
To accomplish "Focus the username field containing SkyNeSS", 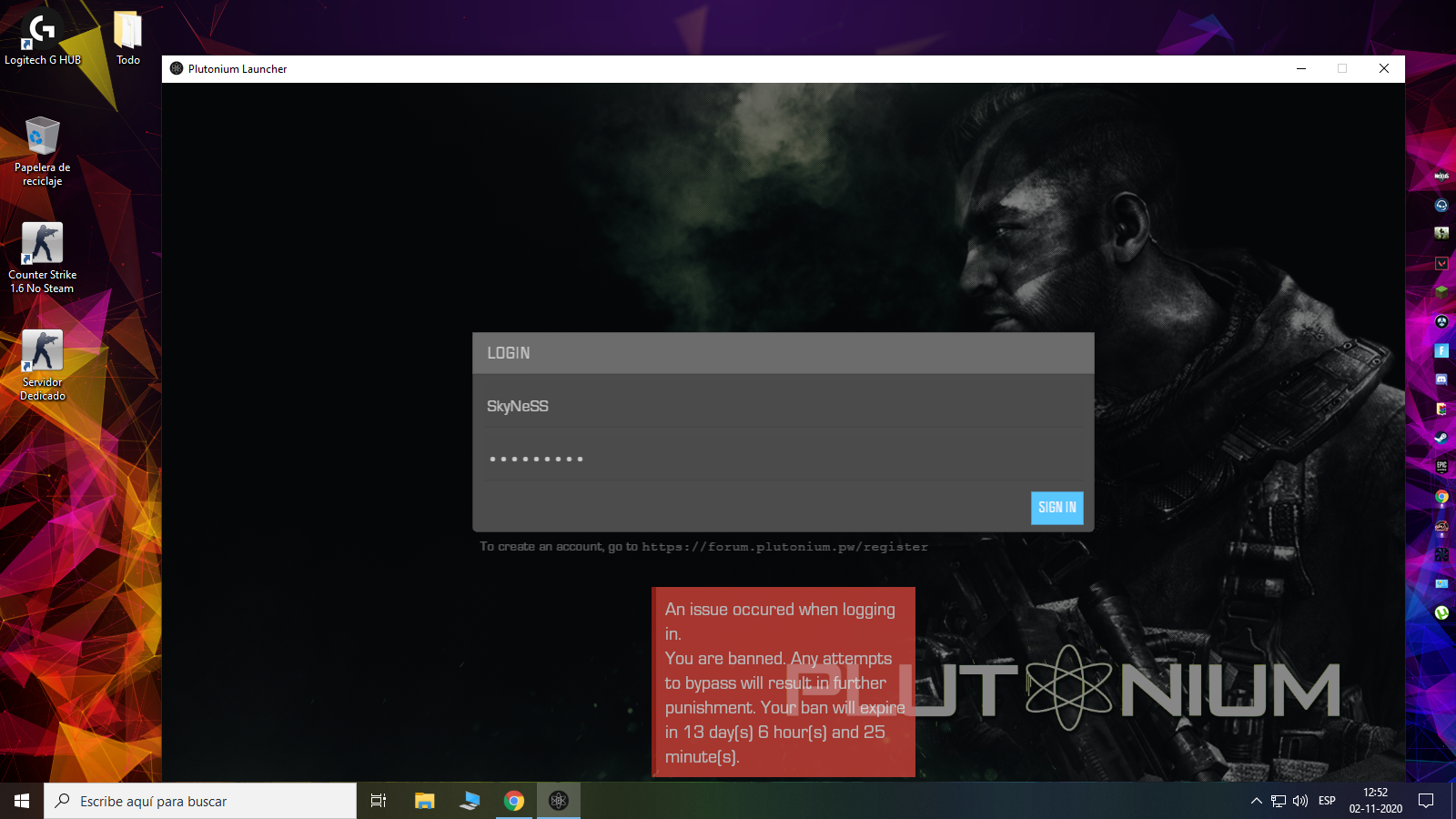I will tap(783, 406).
